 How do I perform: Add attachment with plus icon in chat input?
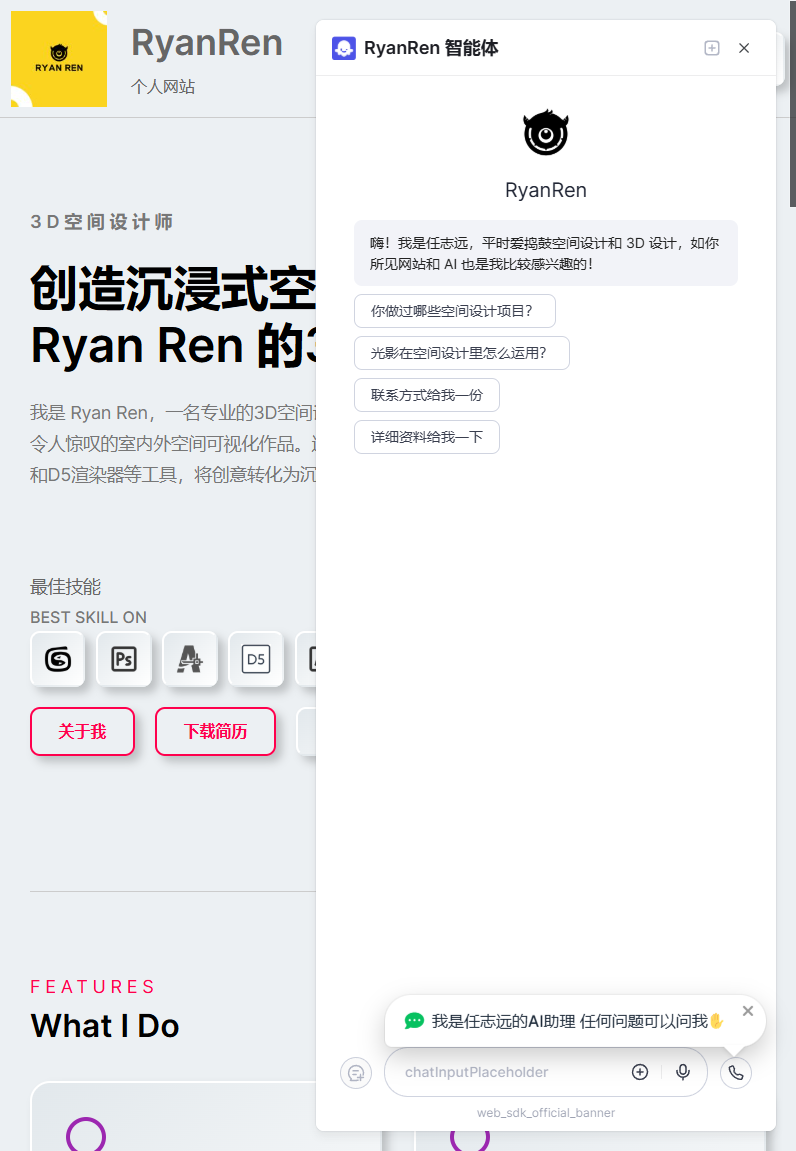click(x=640, y=1072)
